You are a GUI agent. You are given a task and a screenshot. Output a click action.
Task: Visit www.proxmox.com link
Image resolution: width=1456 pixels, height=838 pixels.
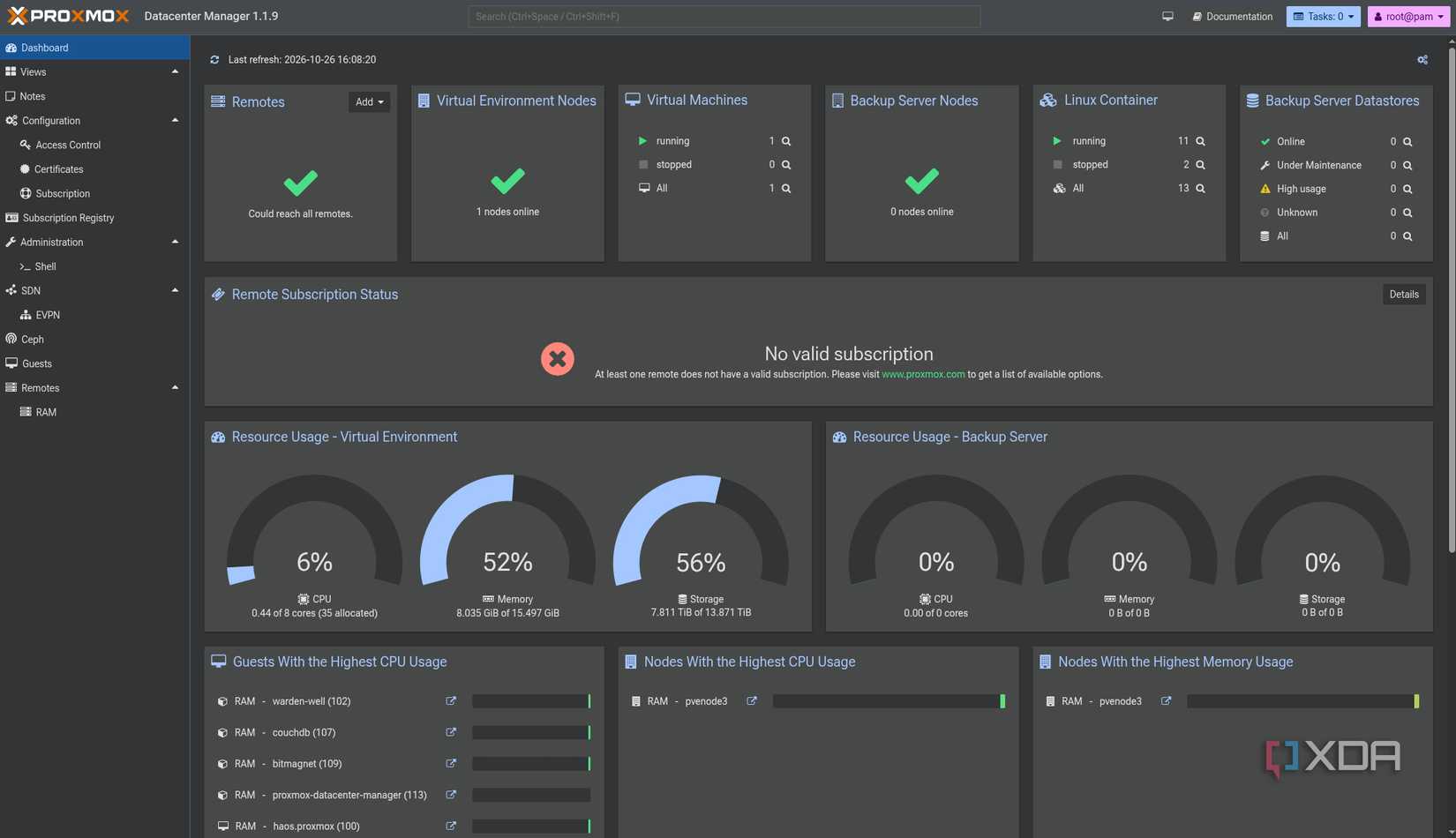coord(923,375)
